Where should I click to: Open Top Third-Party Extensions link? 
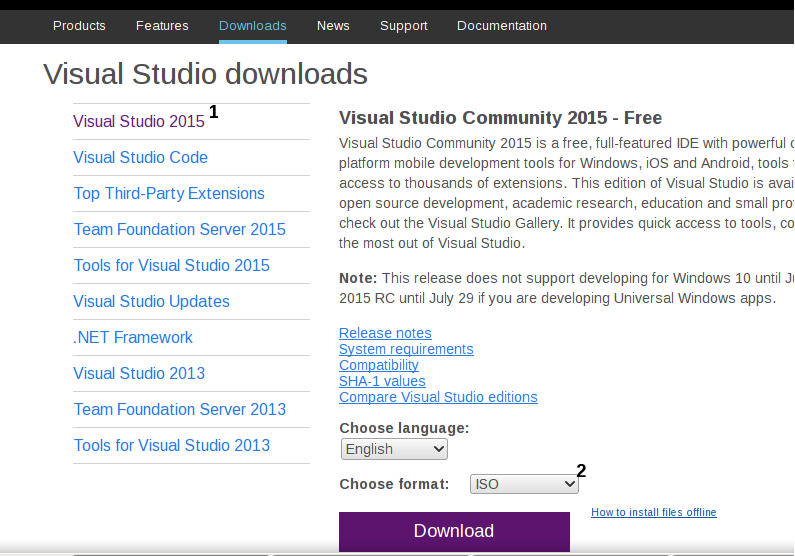point(169,193)
